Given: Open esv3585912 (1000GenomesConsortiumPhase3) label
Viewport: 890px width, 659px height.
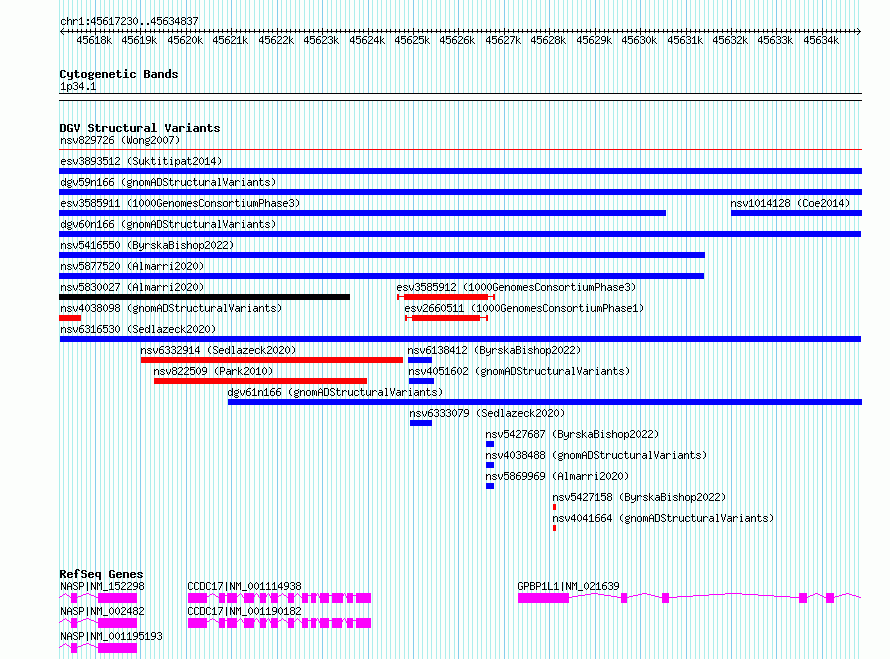Looking at the screenshot, I should click(516, 287).
